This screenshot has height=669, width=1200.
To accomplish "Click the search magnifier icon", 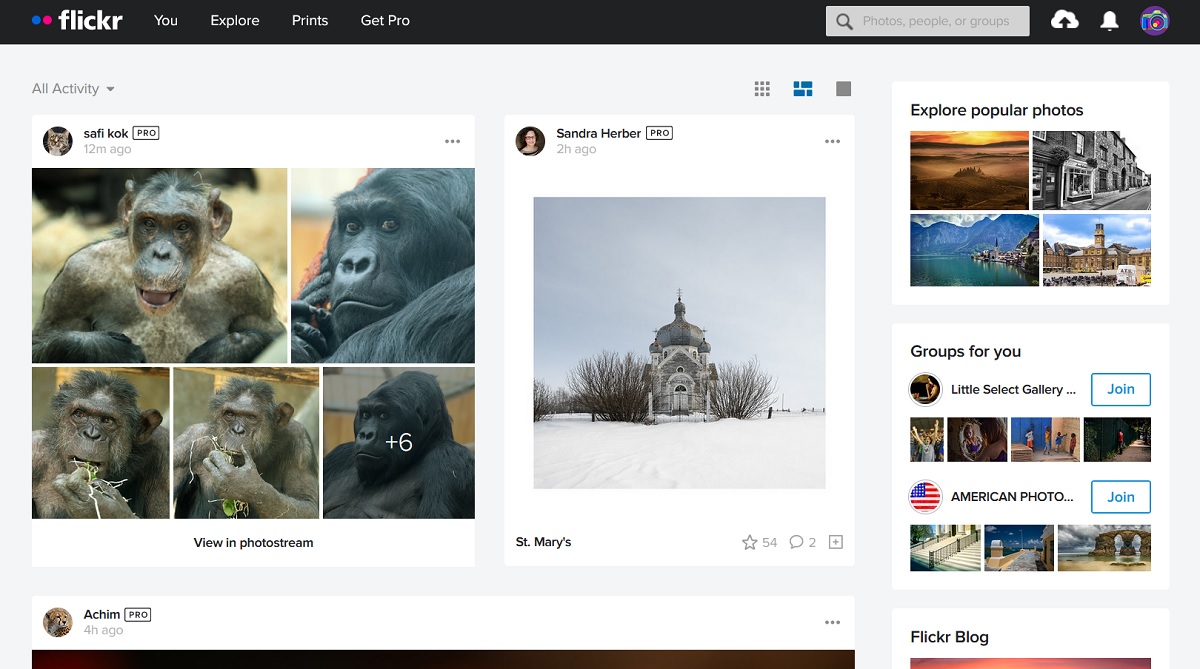I will click(x=845, y=20).
